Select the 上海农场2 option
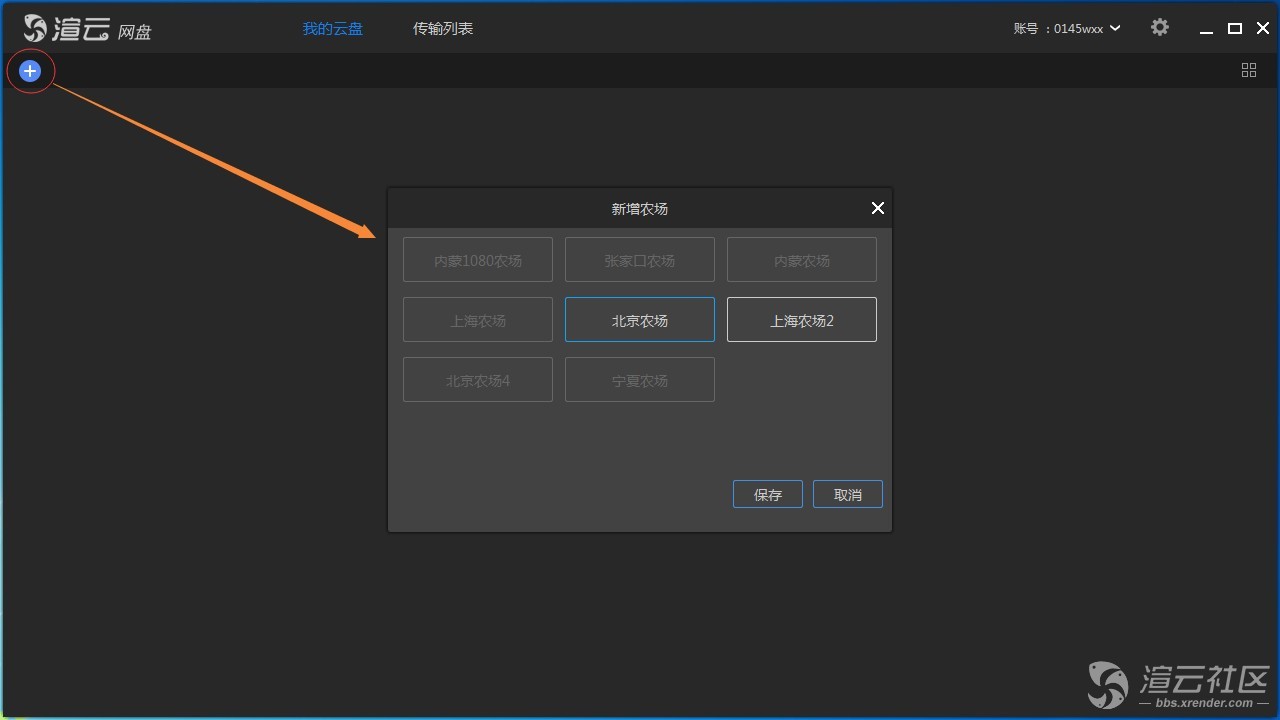Viewport: 1280px width, 720px height. click(802, 320)
